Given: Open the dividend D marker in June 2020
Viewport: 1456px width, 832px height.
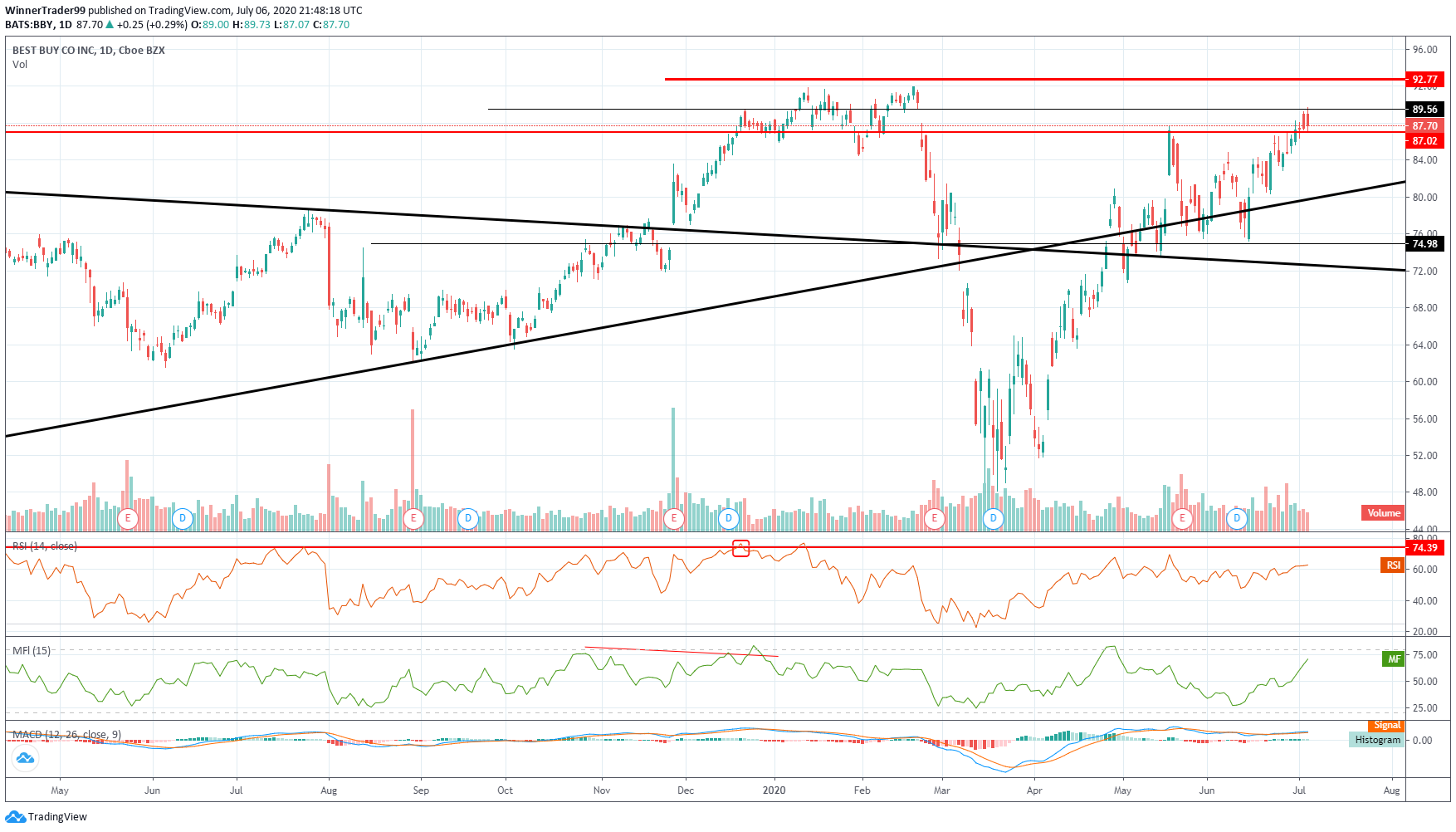Looking at the screenshot, I should (x=1237, y=519).
